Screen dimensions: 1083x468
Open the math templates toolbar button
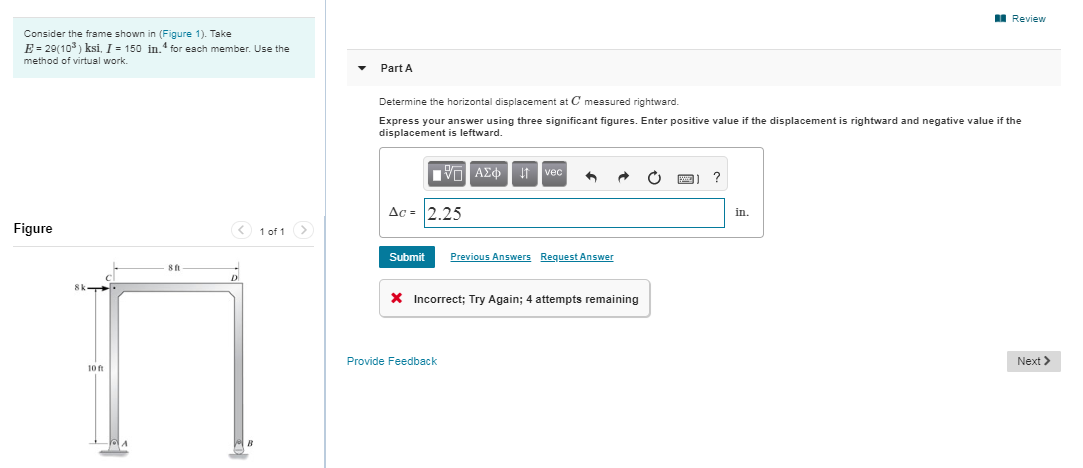(448, 174)
